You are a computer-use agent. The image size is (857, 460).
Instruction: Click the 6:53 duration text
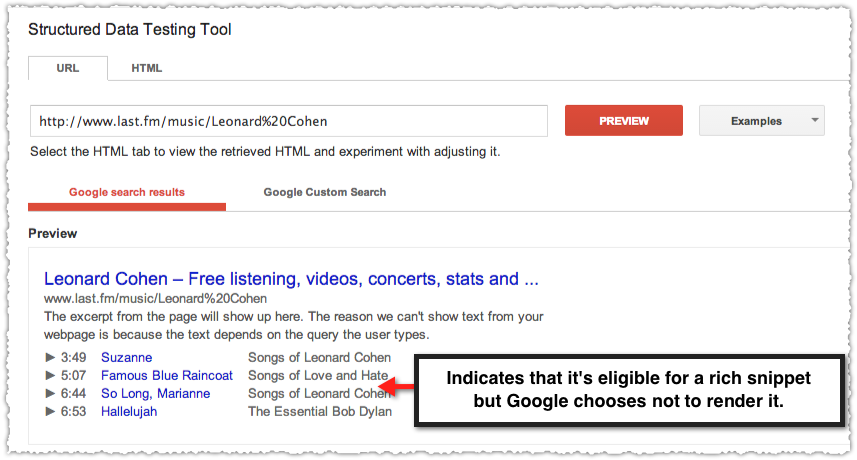[x=73, y=411]
